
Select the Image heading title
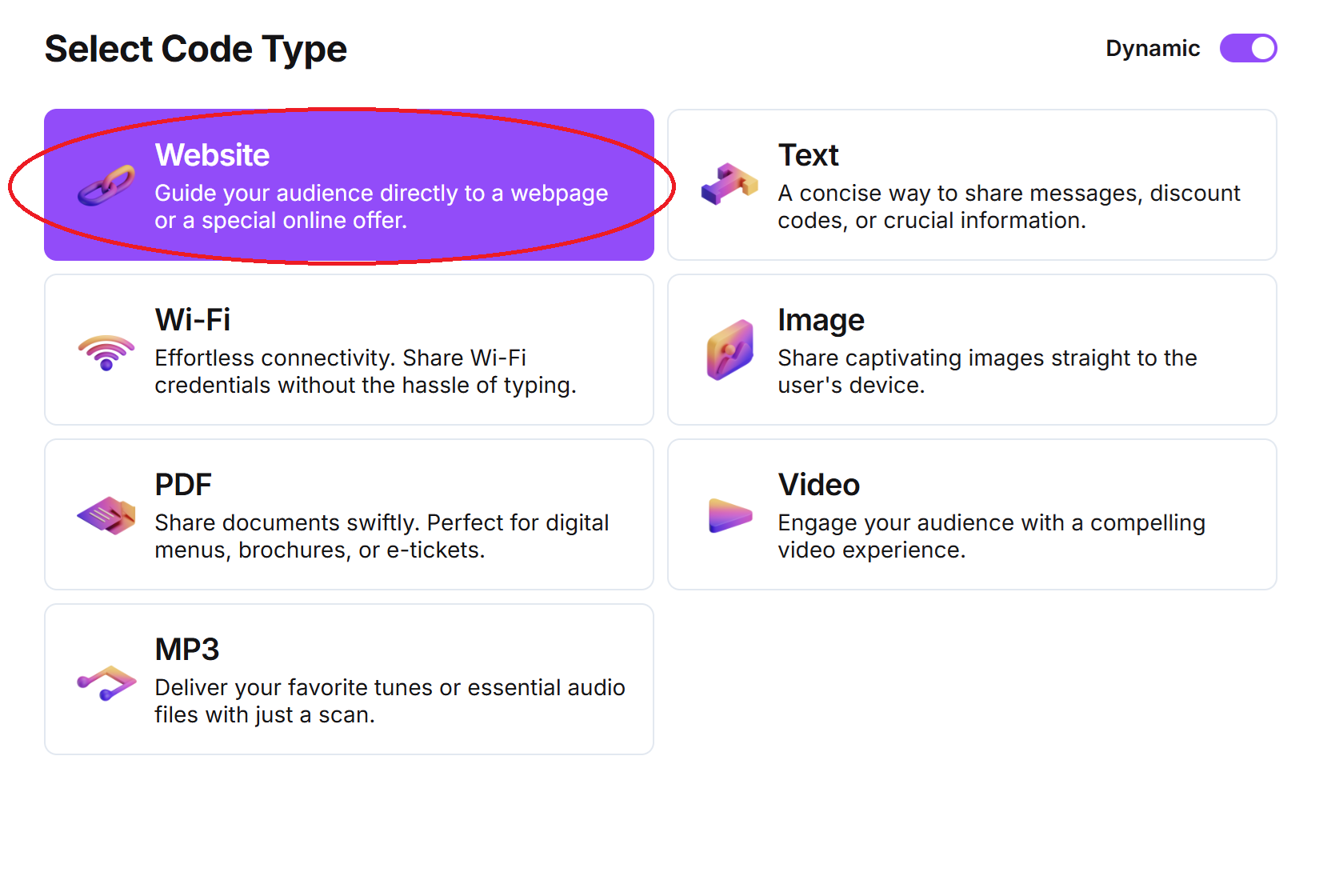tap(821, 320)
